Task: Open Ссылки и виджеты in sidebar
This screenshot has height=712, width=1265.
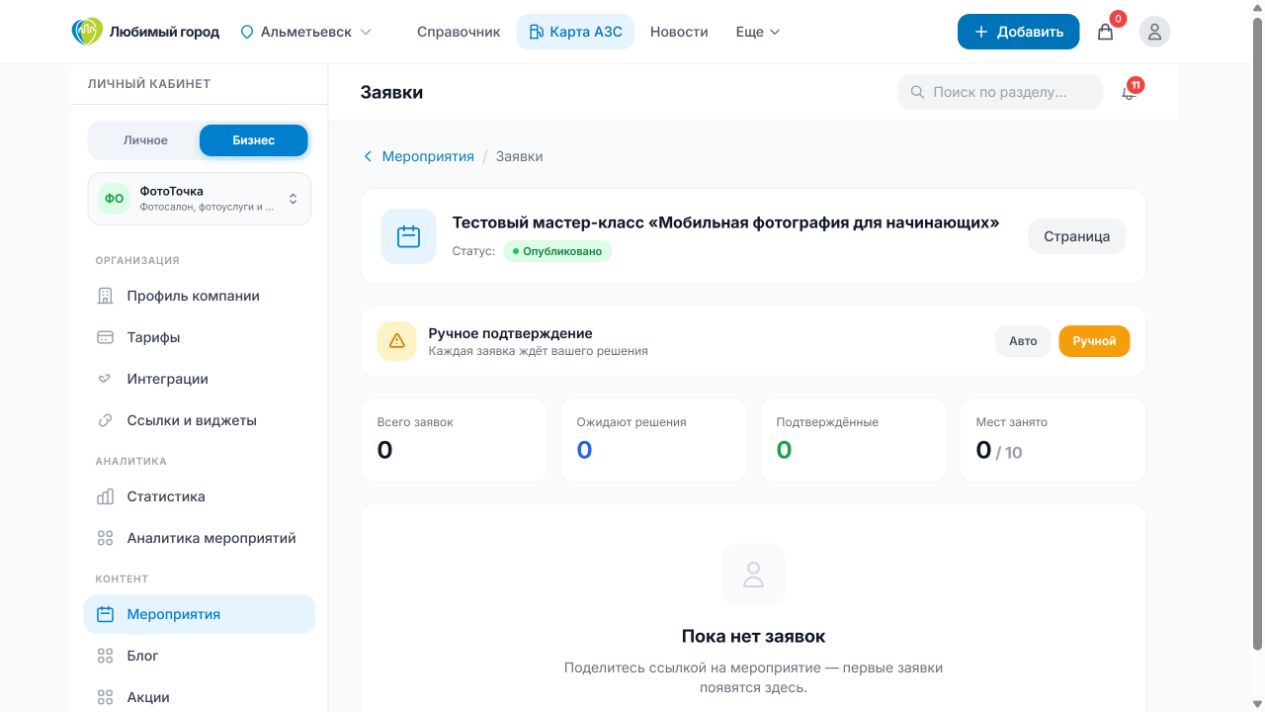Action: pyautogui.click(x=199, y=420)
